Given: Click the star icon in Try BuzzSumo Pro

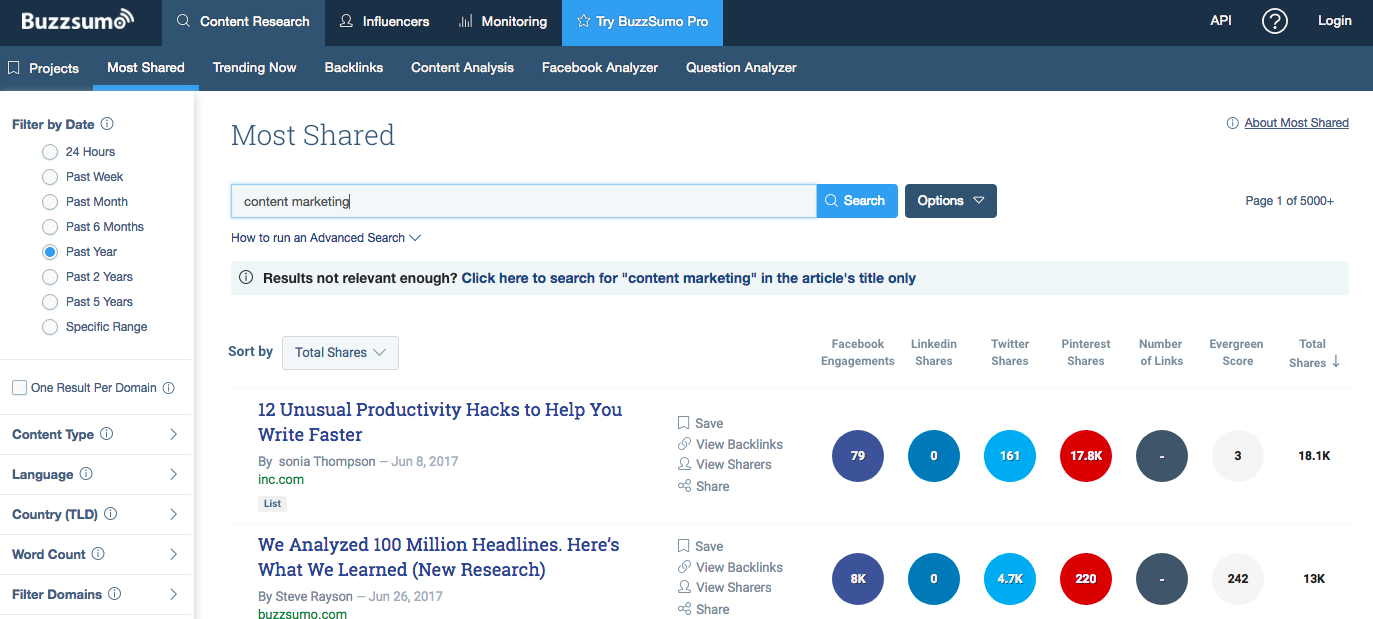Looking at the screenshot, I should (x=584, y=21).
